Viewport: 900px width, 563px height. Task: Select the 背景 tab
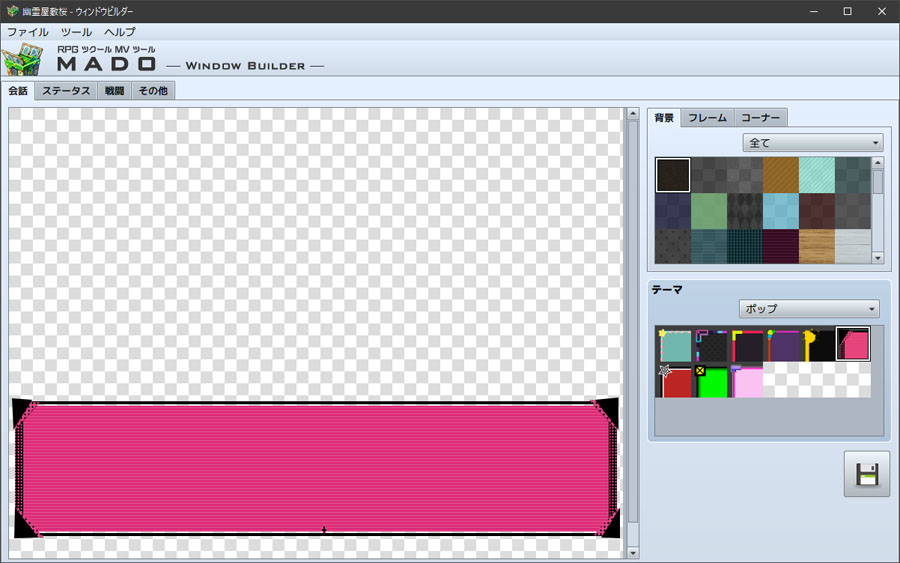664,118
